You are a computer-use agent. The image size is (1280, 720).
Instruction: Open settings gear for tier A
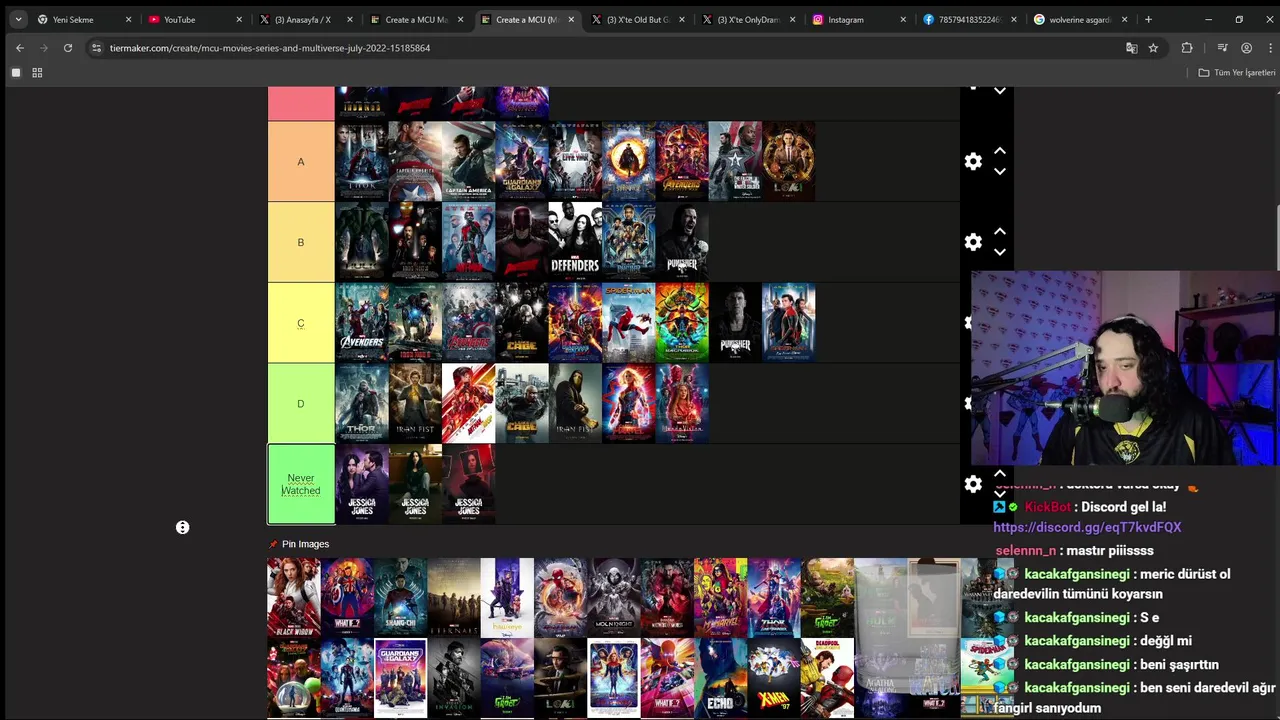point(973,161)
